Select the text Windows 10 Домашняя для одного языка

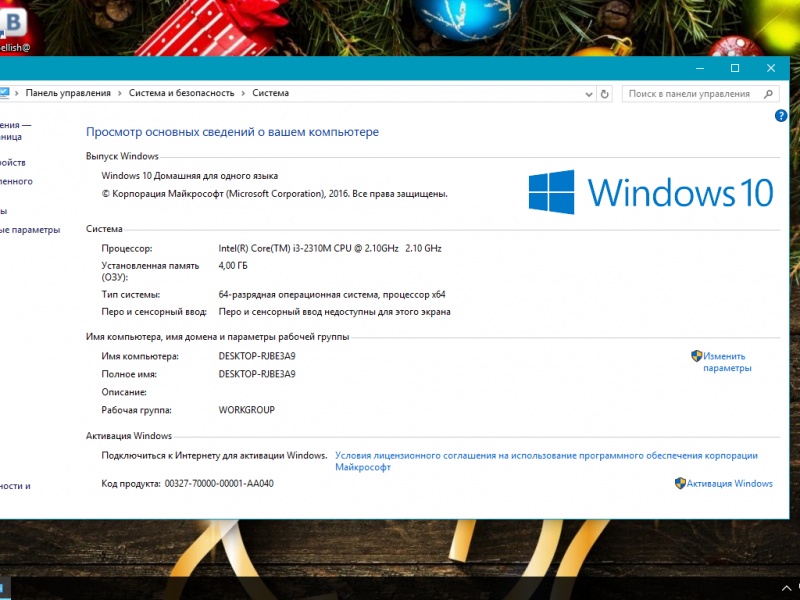click(189, 176)
